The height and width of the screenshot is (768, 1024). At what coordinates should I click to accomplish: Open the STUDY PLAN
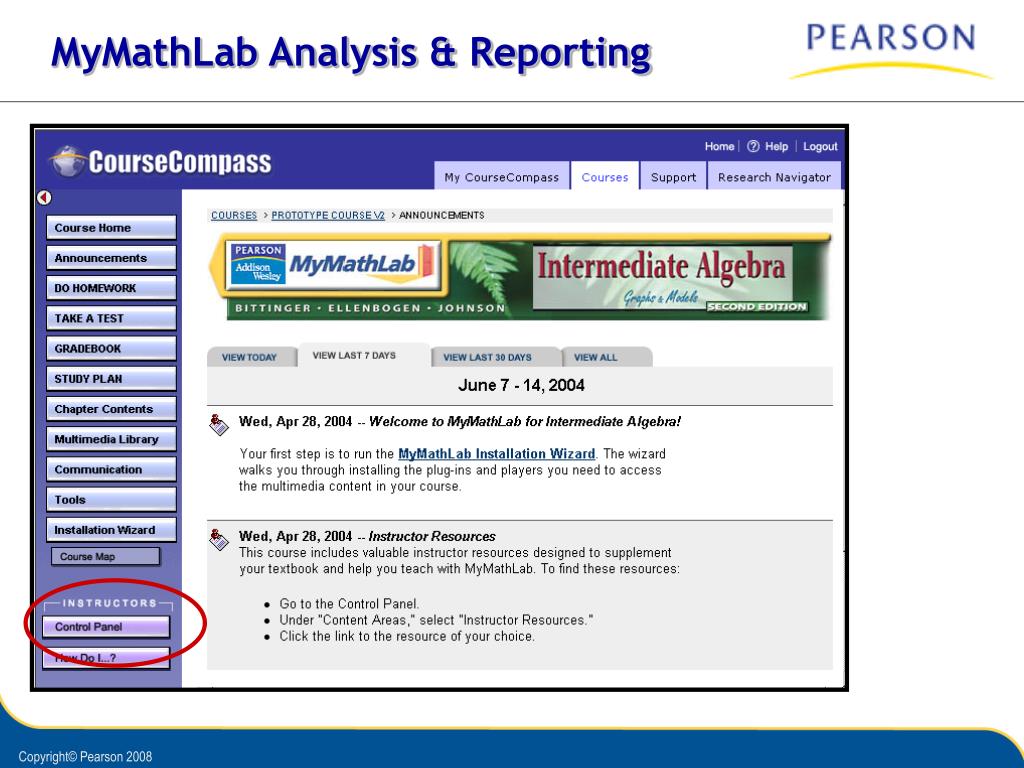111,379
